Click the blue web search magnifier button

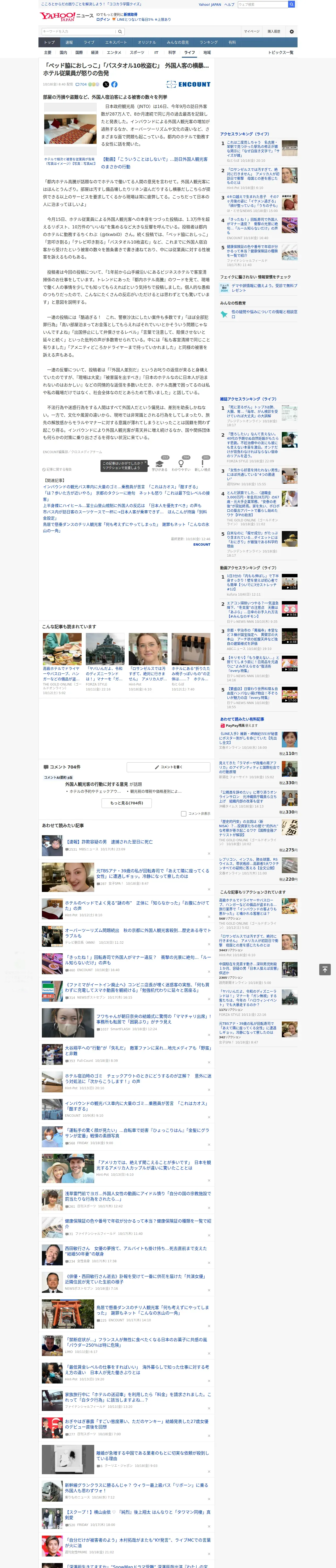coord(292,4)
